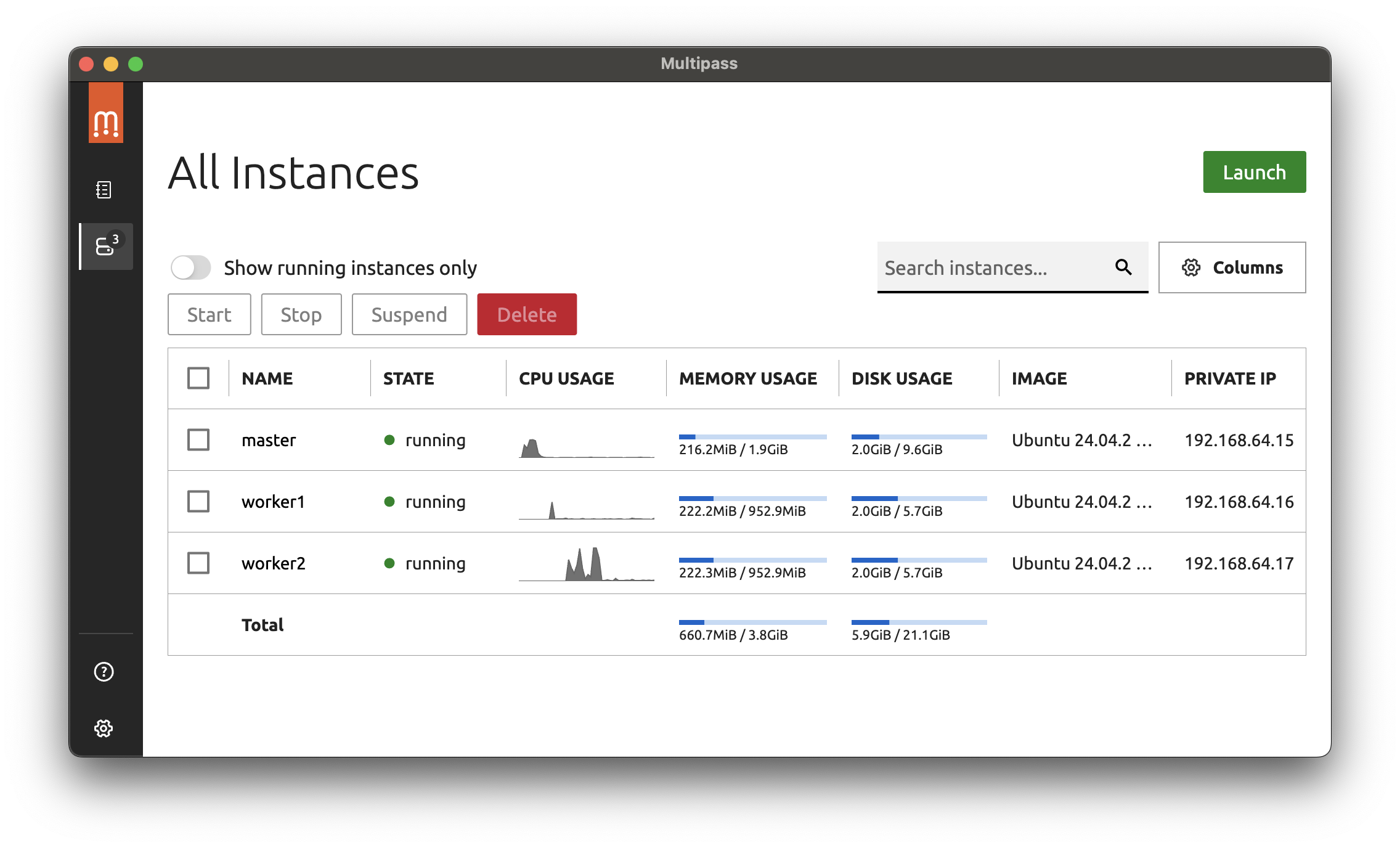Open the help question mark icon

coord(104,672)
